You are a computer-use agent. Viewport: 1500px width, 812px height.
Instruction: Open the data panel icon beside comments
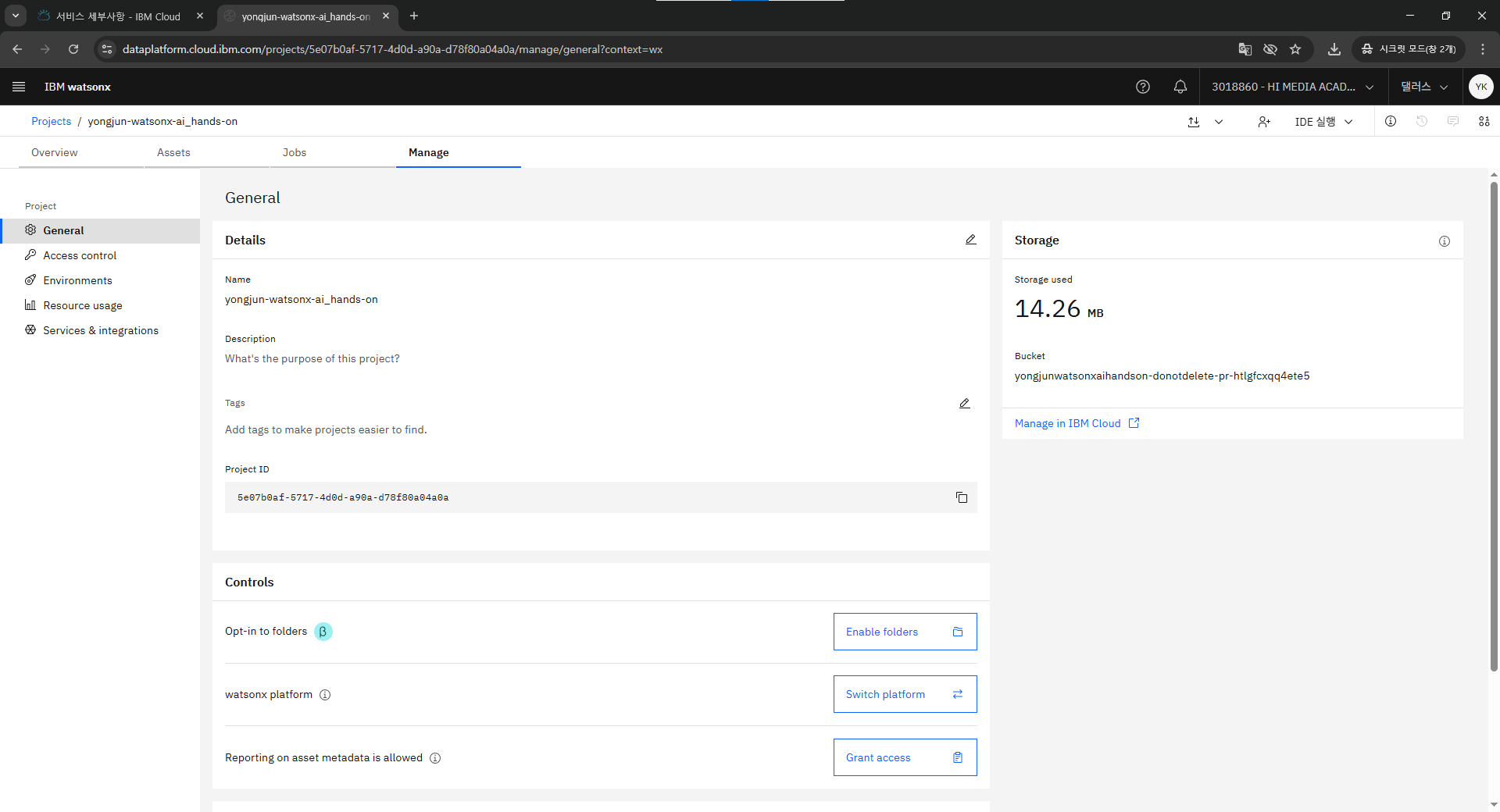point(1484,121)
